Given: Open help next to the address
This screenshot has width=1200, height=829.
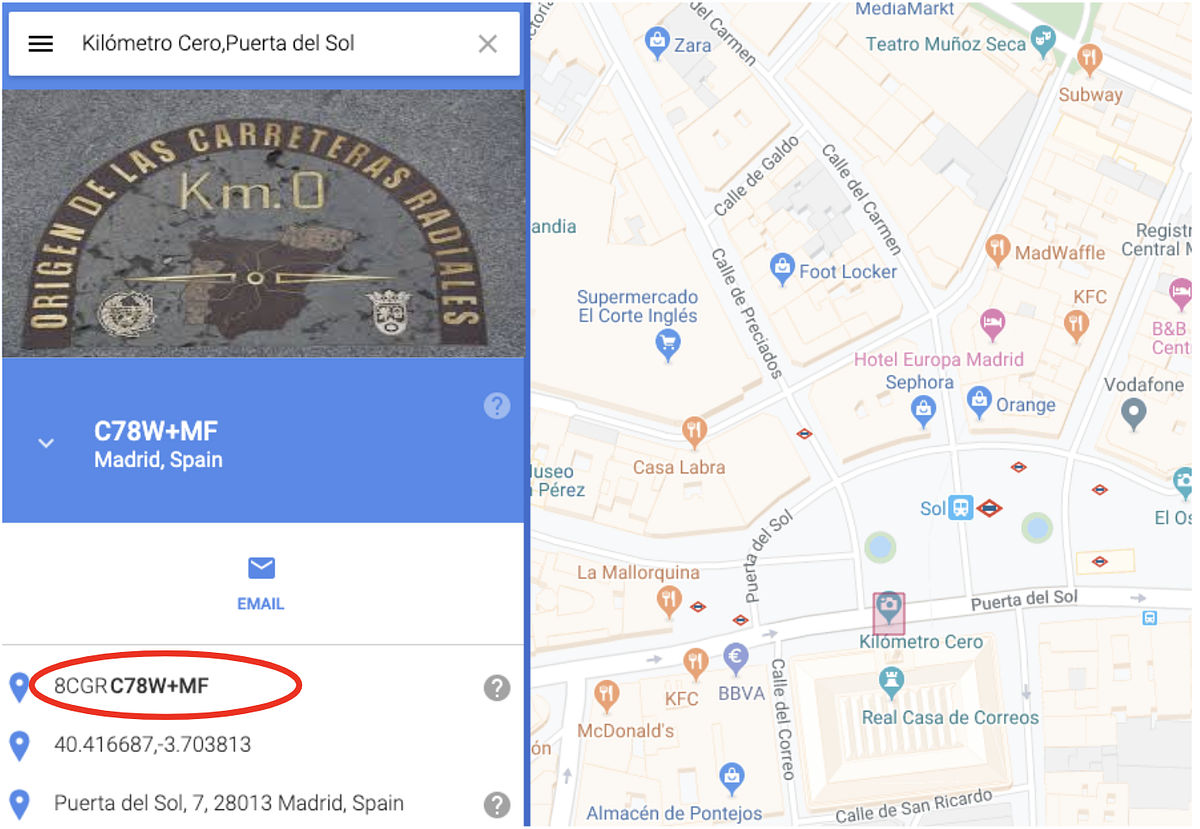Looking at the screenshot, I should click(497, 804).
